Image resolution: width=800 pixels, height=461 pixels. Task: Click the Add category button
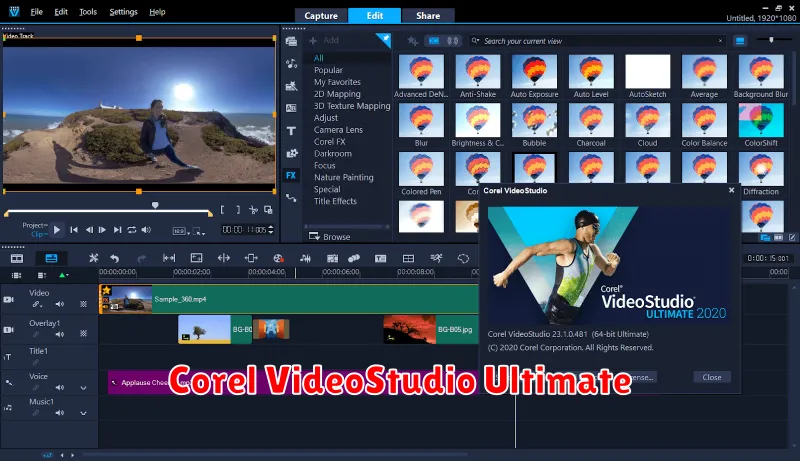[324, 40]
